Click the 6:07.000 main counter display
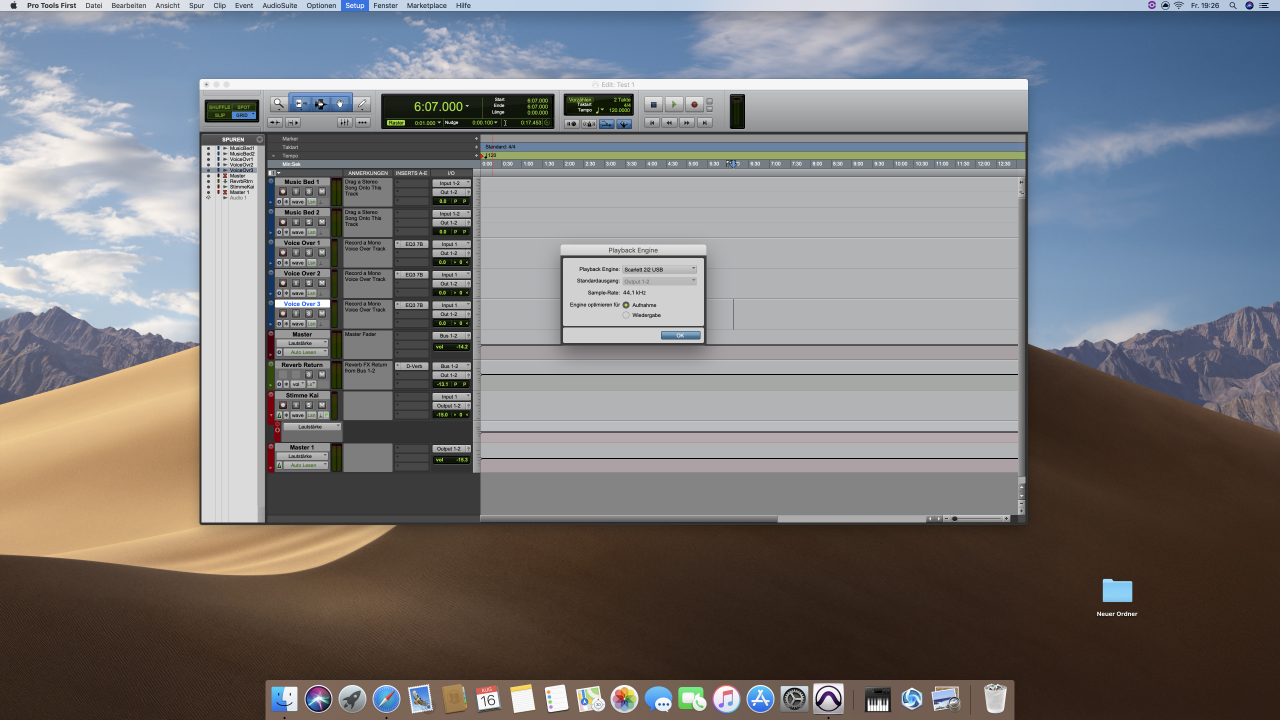Image resolution: width=1280 pixels, height=720 pixels. (438, 106)
